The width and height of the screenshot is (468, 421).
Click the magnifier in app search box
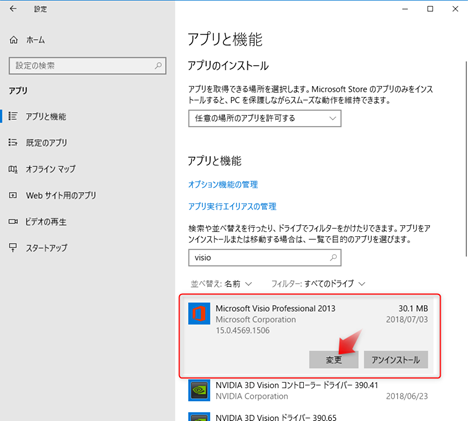[x=333, y=257]
